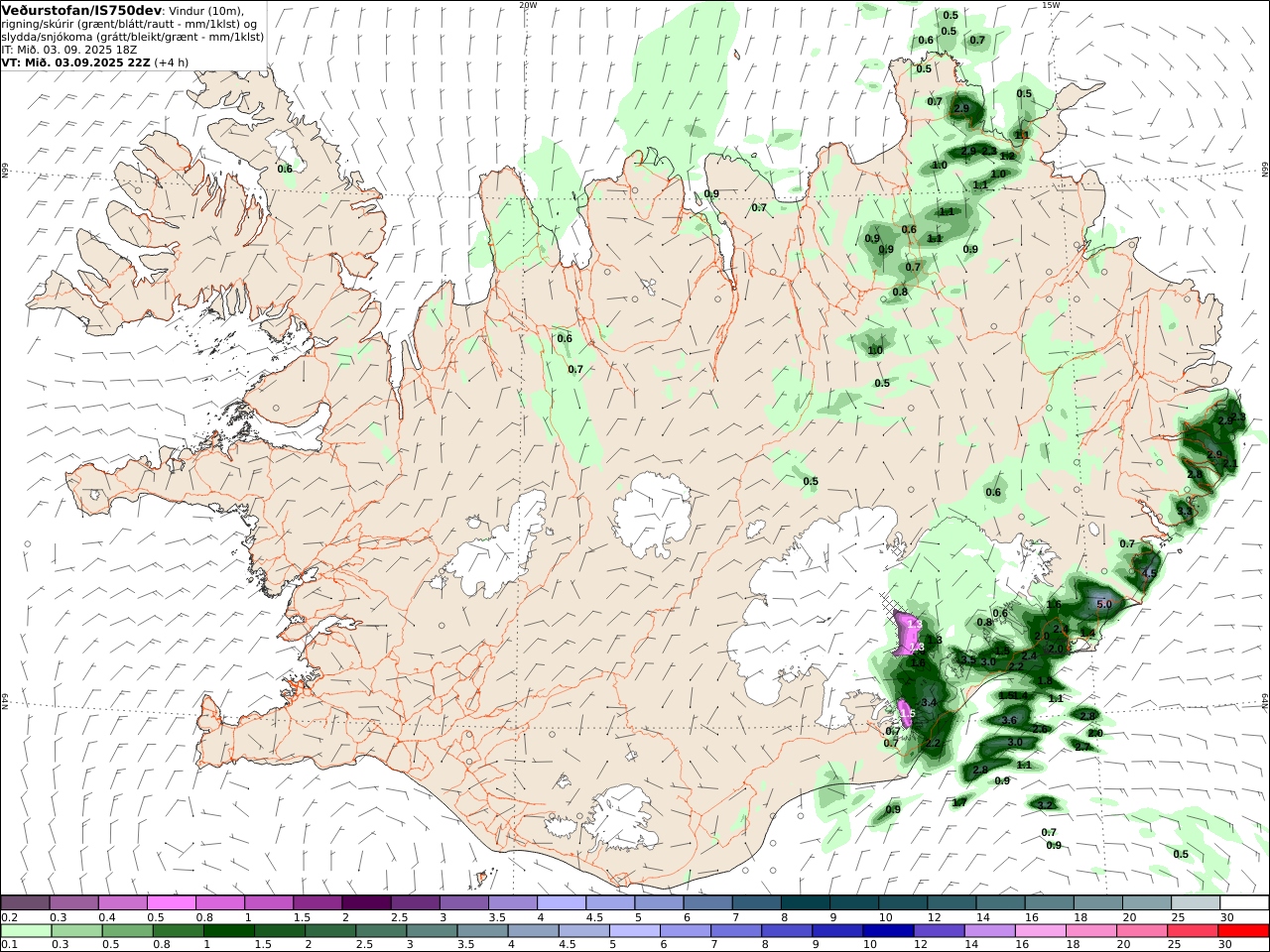Click the (+4 h) forecast offset text
The image size is (1270, 952).
[x=171, y=61]
